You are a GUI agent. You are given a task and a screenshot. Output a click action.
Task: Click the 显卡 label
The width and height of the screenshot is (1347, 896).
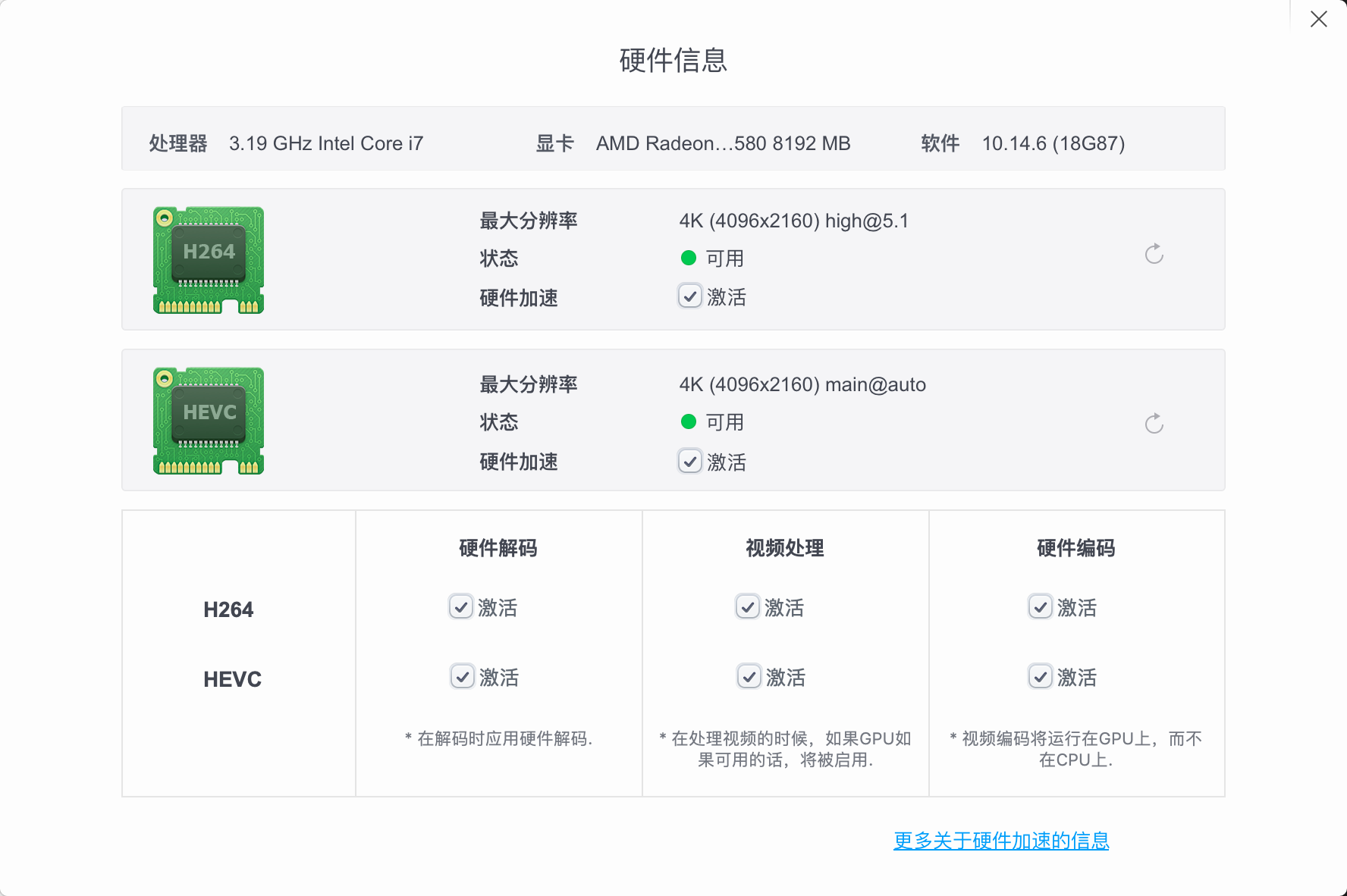click(555, 143)
